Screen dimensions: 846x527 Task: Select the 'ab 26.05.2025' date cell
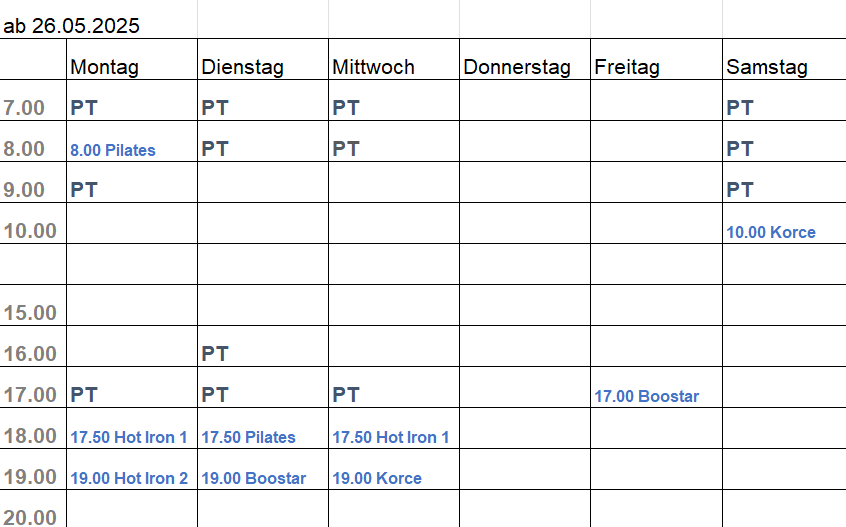[71, 26]
